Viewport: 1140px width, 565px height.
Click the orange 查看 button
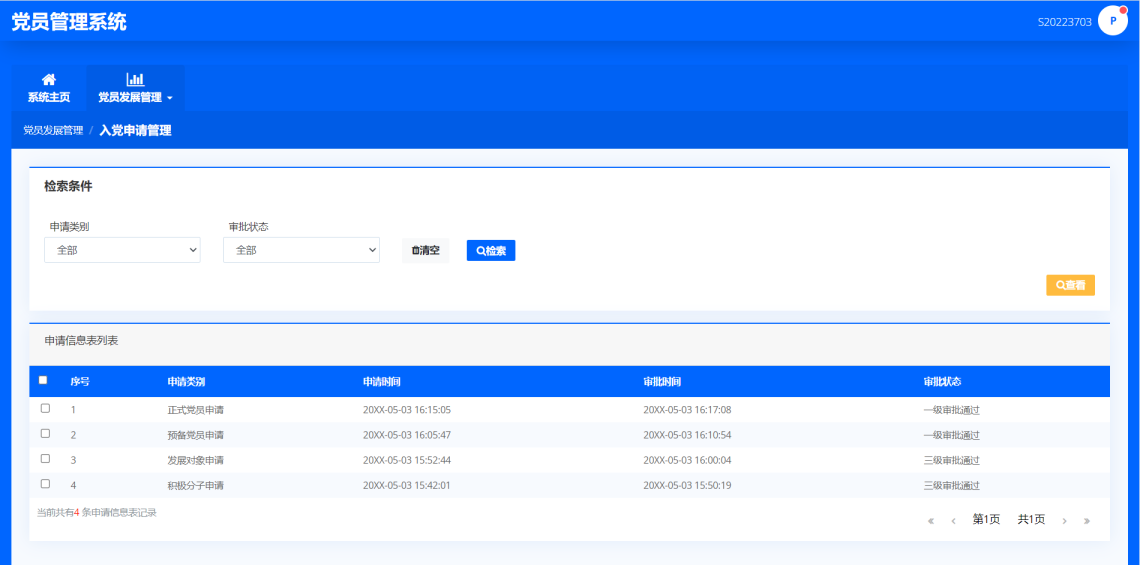click(x=1070, y=286)
